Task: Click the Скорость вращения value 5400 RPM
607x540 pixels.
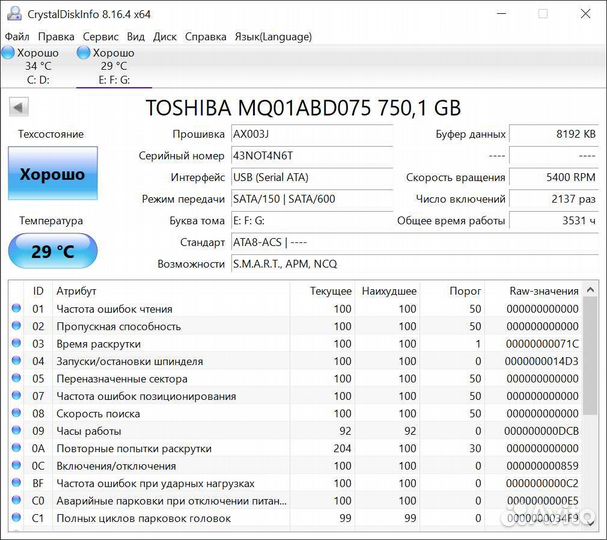Action: [554, 178]
